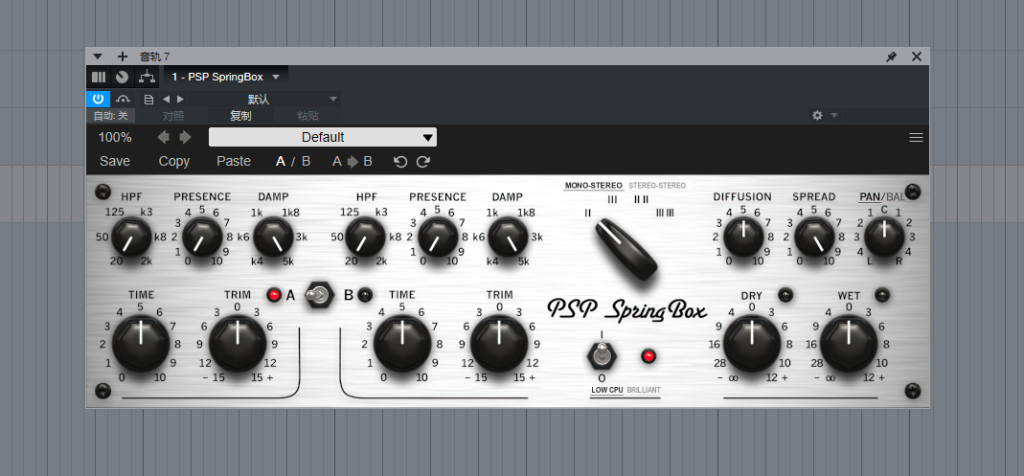Click channel A TRIM knob
Image resolution: width=1024 pixels, height=476 pixels.
click(x=237, y=343)
